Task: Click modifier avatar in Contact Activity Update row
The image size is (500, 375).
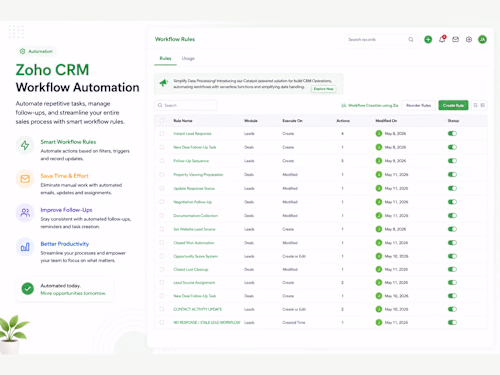Action: [379, 309]
